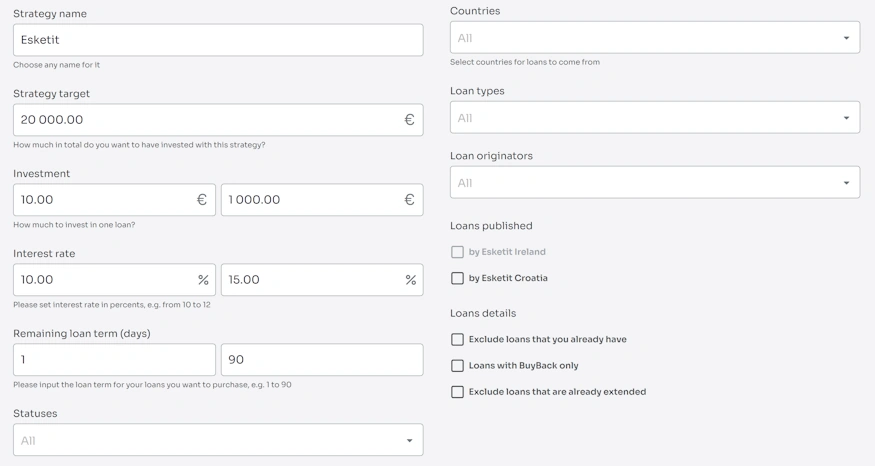Click minimum Remaining loan term field
The height and width of the screenshot is (466, 875).
click(x=114, y=360)
